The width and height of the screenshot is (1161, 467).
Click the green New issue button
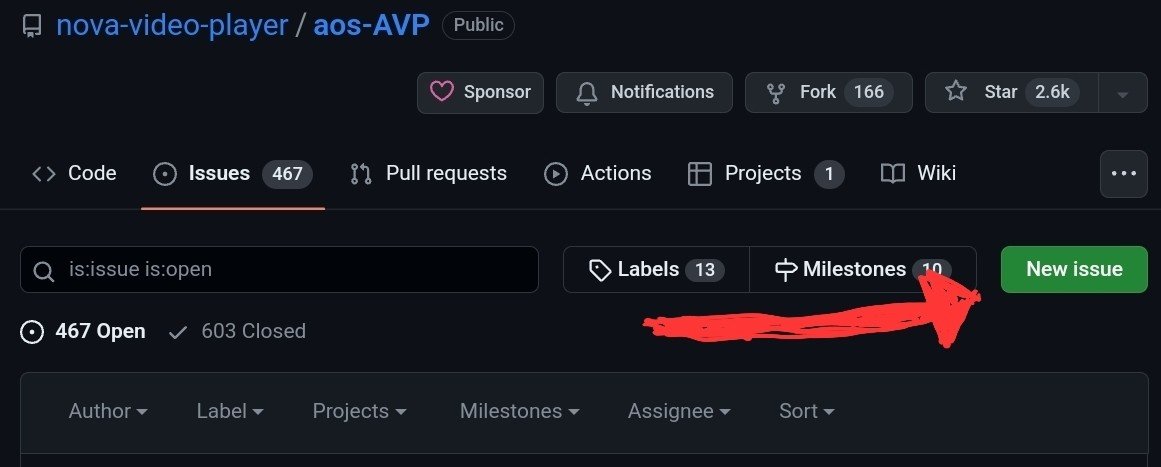1074,270
